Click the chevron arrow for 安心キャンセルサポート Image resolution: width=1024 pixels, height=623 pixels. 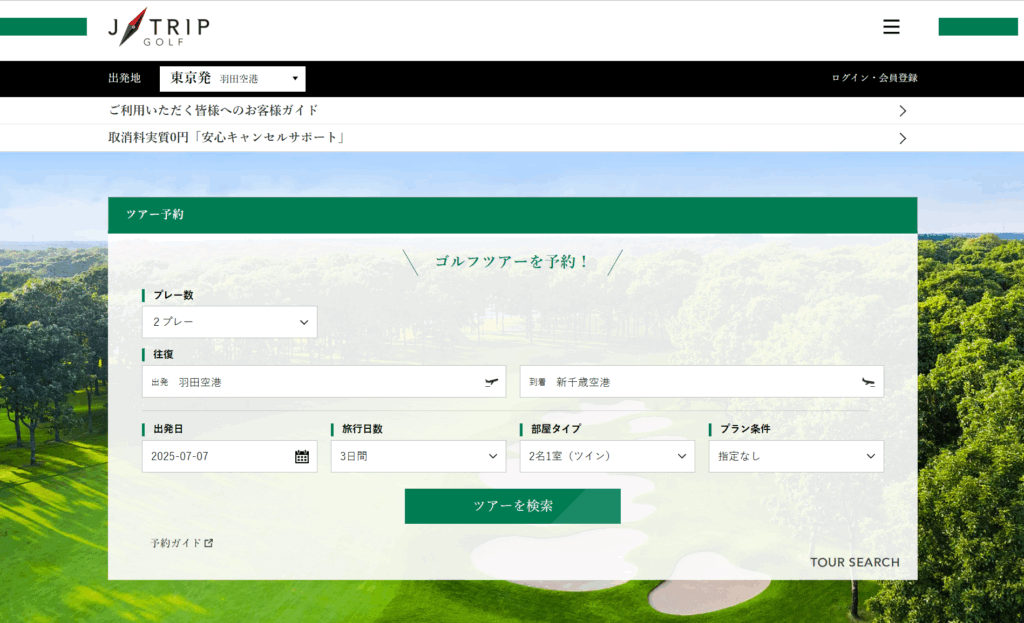(x=902, y=138)
